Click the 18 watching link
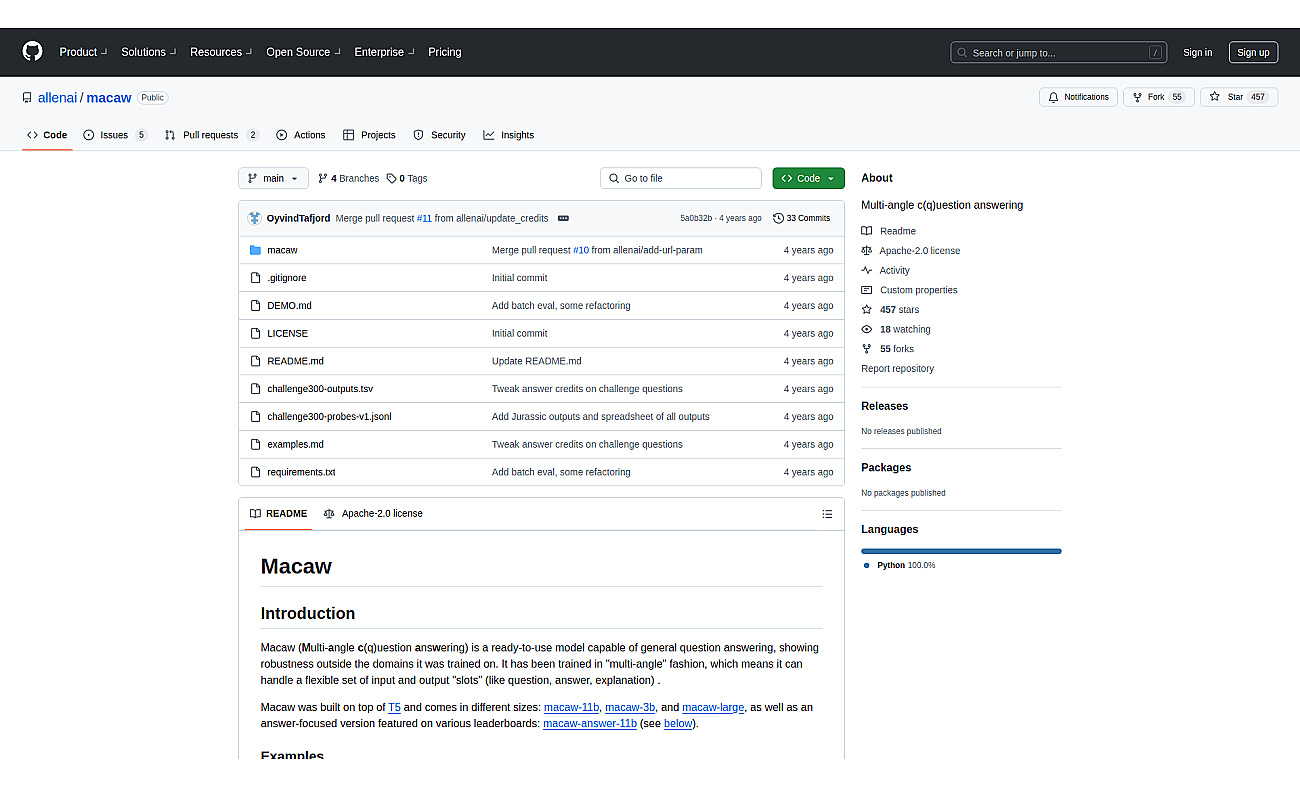This screenshot has width=1300, height=788. [x=905, y=329]
